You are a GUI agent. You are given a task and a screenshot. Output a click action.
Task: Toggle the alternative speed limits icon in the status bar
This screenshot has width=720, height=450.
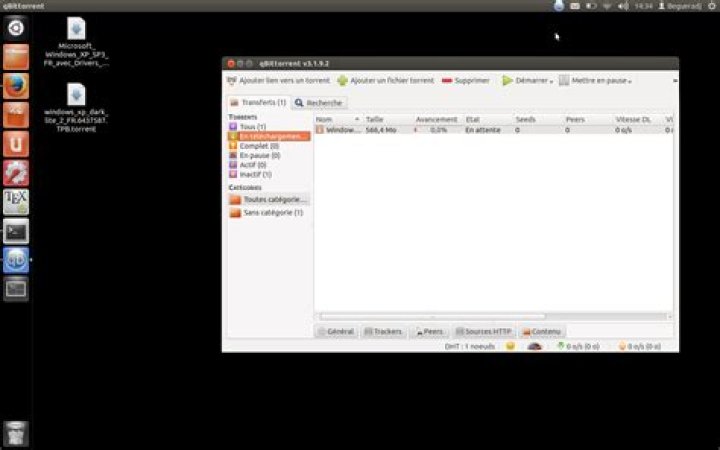pos(534,346)
